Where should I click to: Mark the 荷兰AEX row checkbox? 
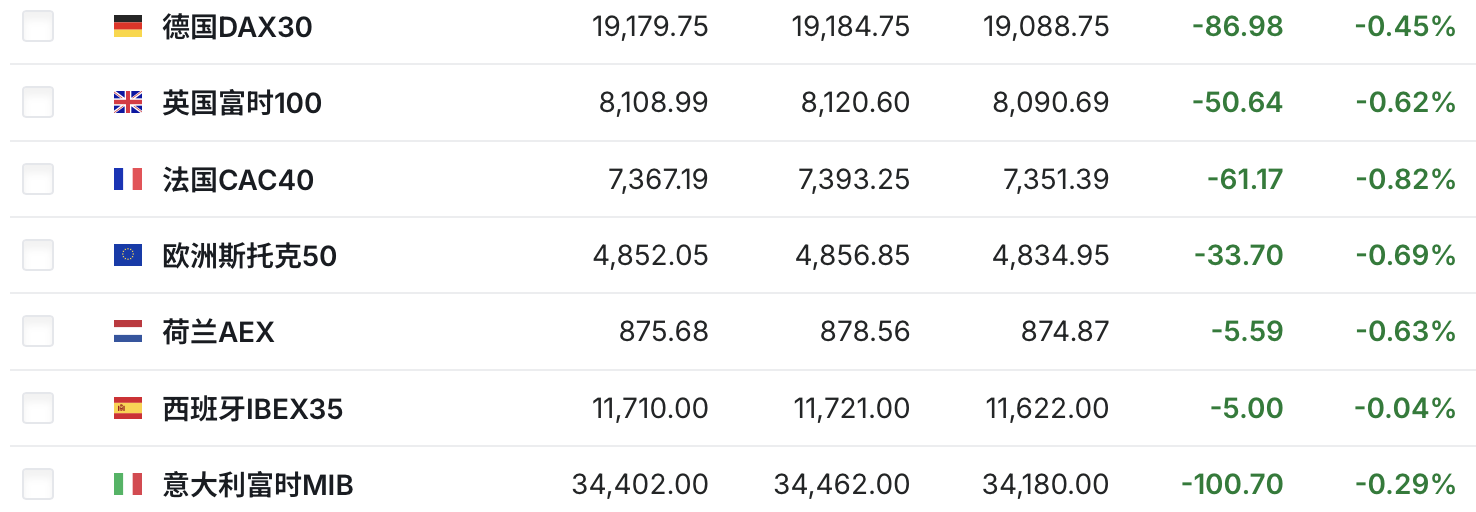(x=38, y=331)
